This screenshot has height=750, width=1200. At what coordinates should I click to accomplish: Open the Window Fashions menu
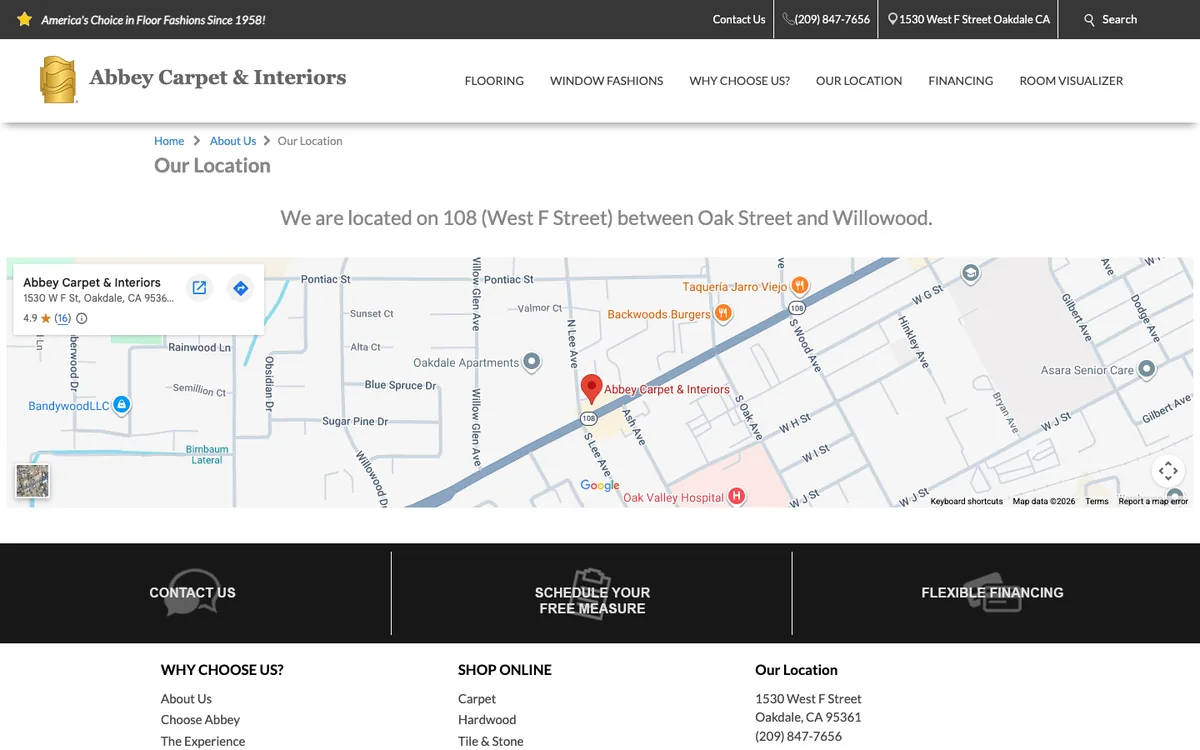click(606, 81)
